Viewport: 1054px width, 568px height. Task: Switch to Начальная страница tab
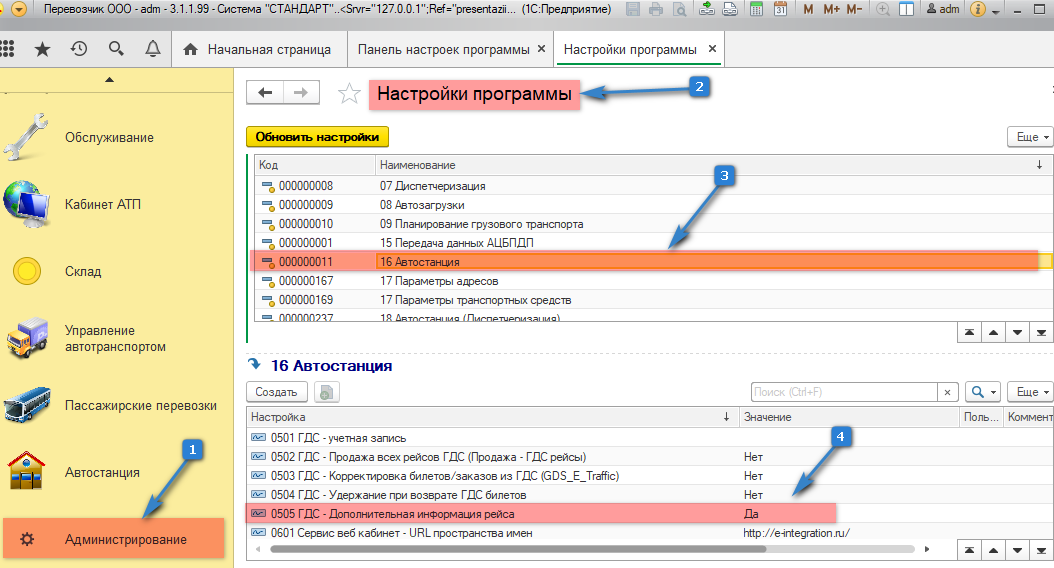[x=258, y=49]
